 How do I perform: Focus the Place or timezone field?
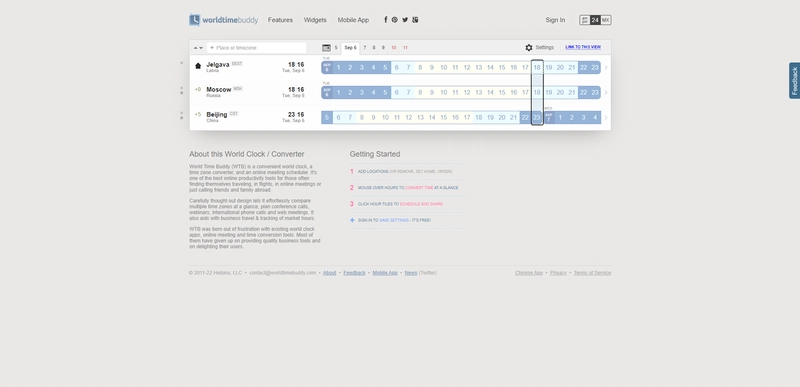(257, 48)
